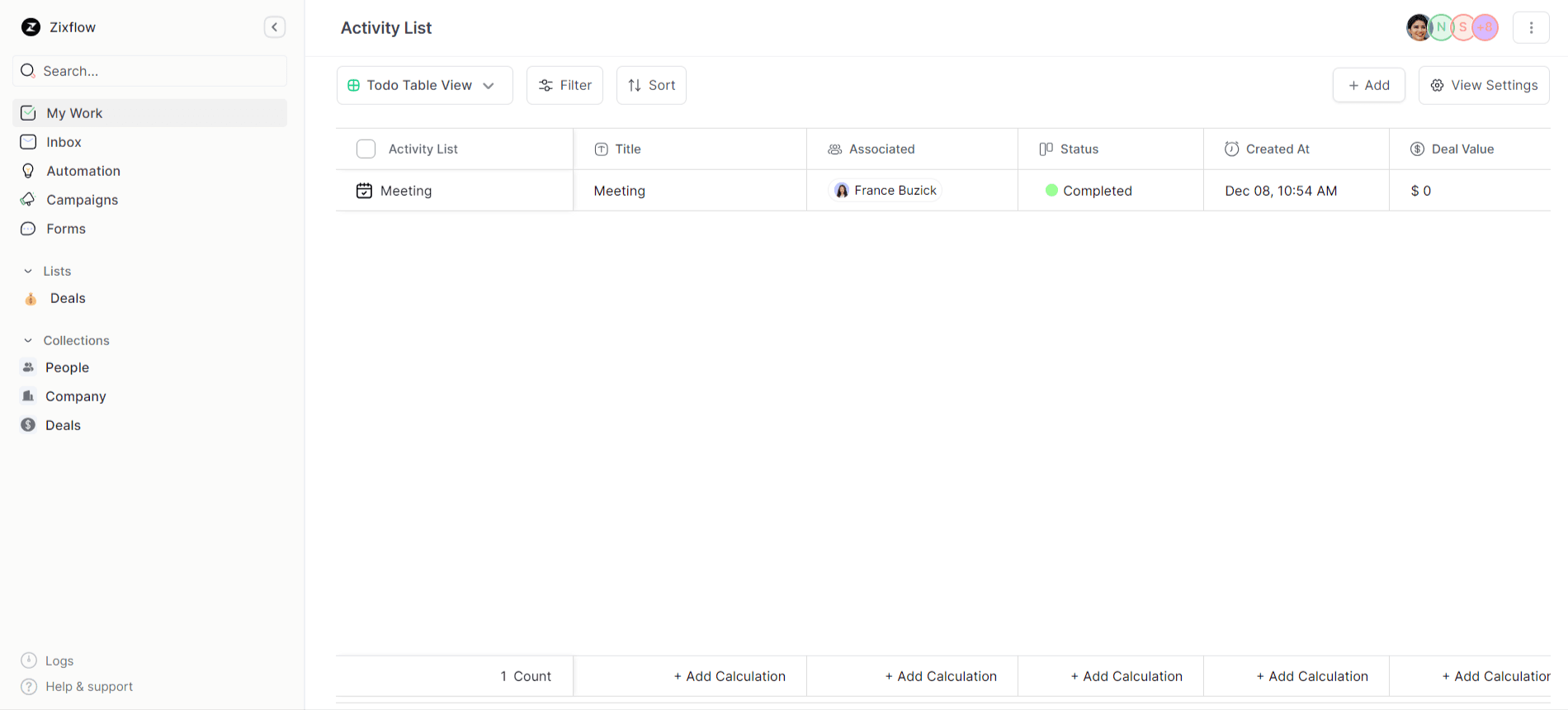Image resolution: width=1568 pixels, height=710 pixels.
Task: Click the Campaigns megaphone icon
Action: coord(28,200)
